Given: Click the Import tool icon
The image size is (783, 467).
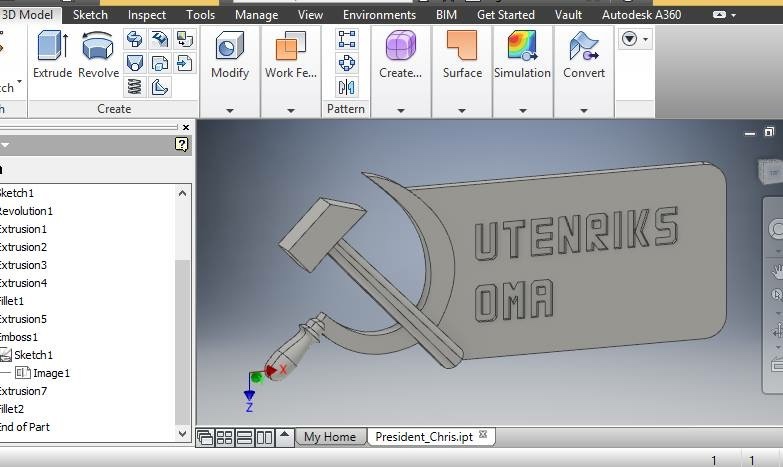Looking at the screenshot, I should coord(185,63).
